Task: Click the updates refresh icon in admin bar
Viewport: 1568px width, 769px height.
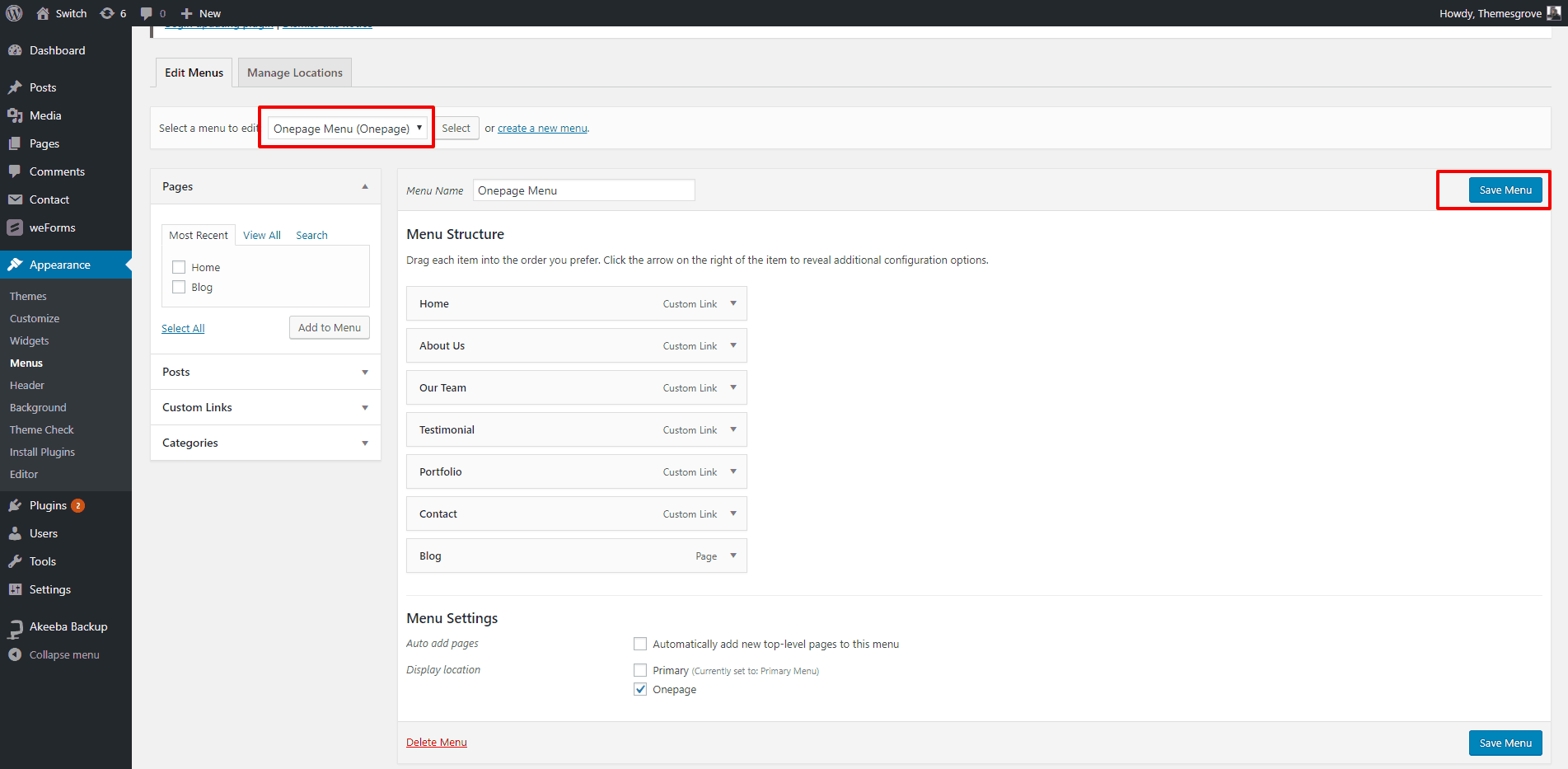Action: click(106, 13)
